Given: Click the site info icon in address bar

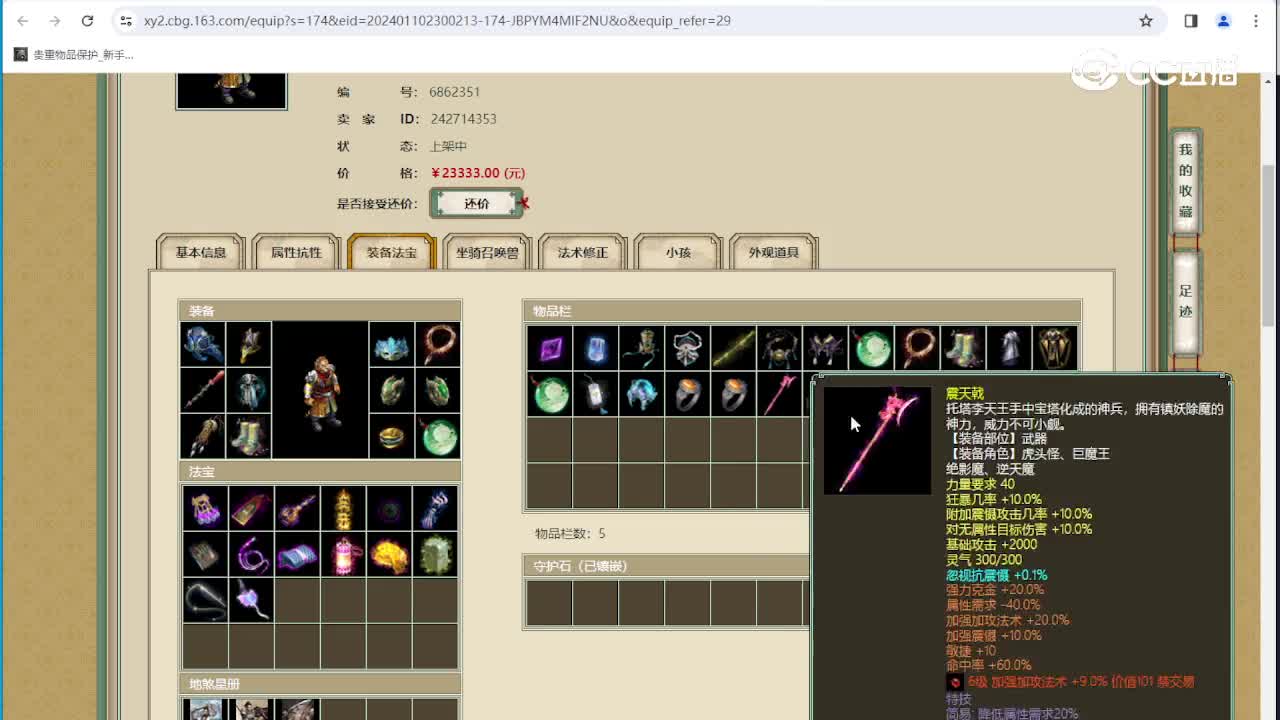Looking at the screenshot, I should 125,20.
